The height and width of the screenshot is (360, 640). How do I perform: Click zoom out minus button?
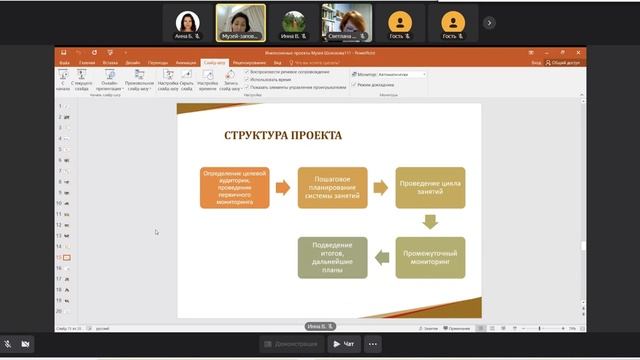tap(524, 328)
